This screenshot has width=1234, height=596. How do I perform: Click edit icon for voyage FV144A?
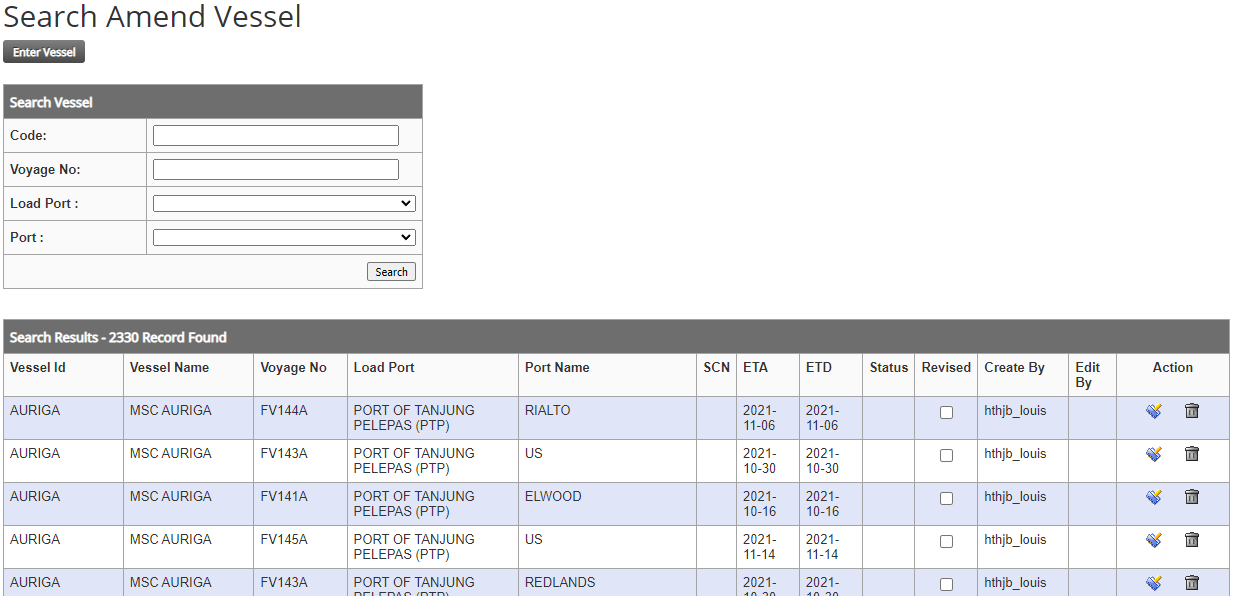tap(1153, 411)
